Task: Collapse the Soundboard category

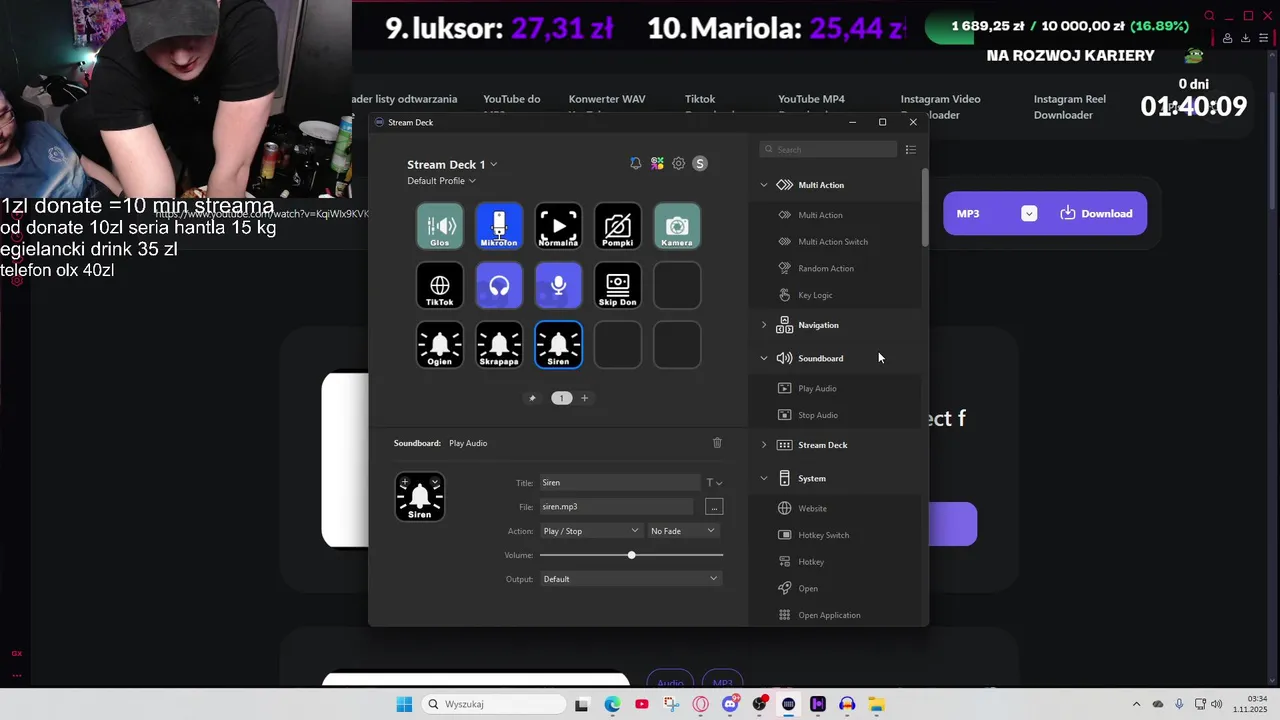Action: coord(764,358)
